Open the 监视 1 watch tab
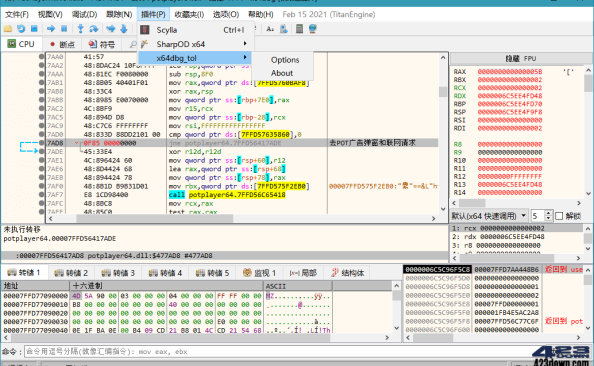Image resolution: width=594 pixels, height=366 pixels. tap(259, 273)
